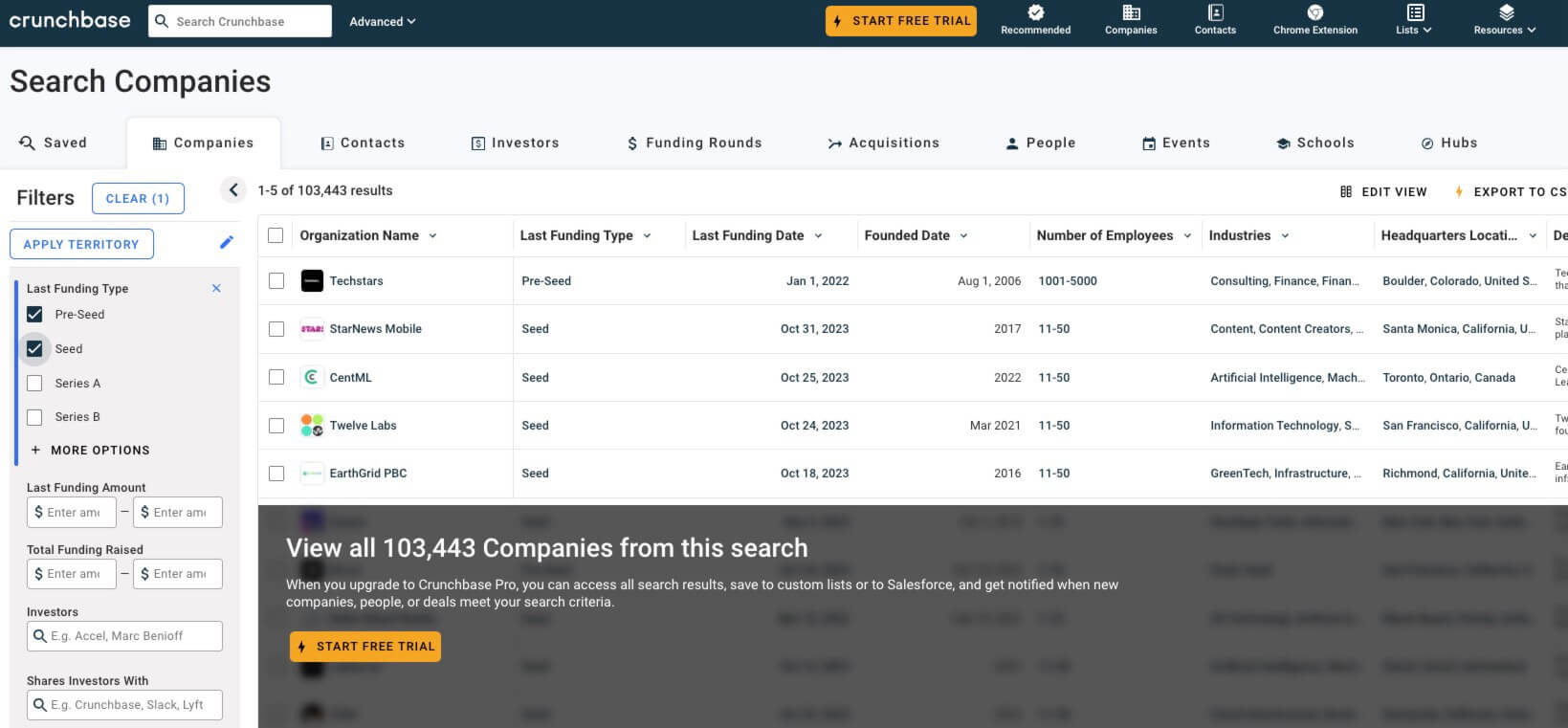
Task: Click the Twelve Labs logo icon
Action: coord(312,425)
